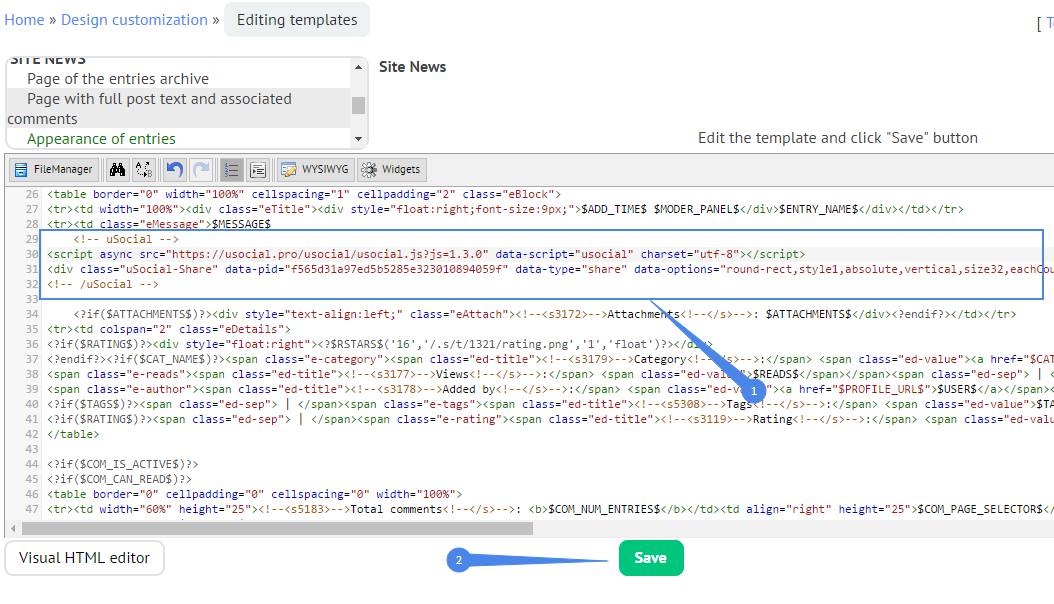1054x604 pixels.
Task: Click the template list scrollbar thumb
Action: (358, 105)
